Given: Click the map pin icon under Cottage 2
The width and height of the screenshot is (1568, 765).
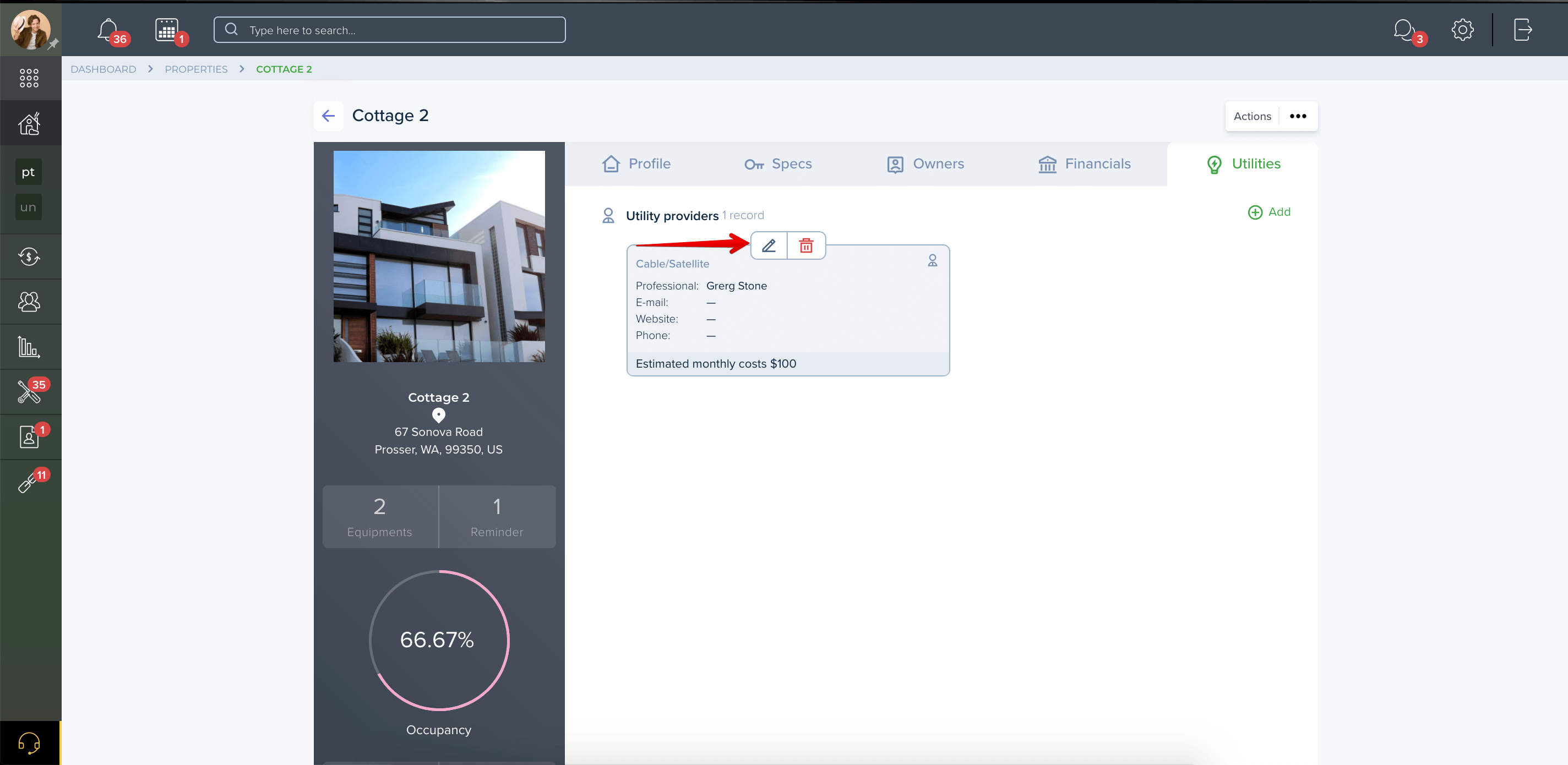Looking at the screenshot, I should (x=438, y=415).
